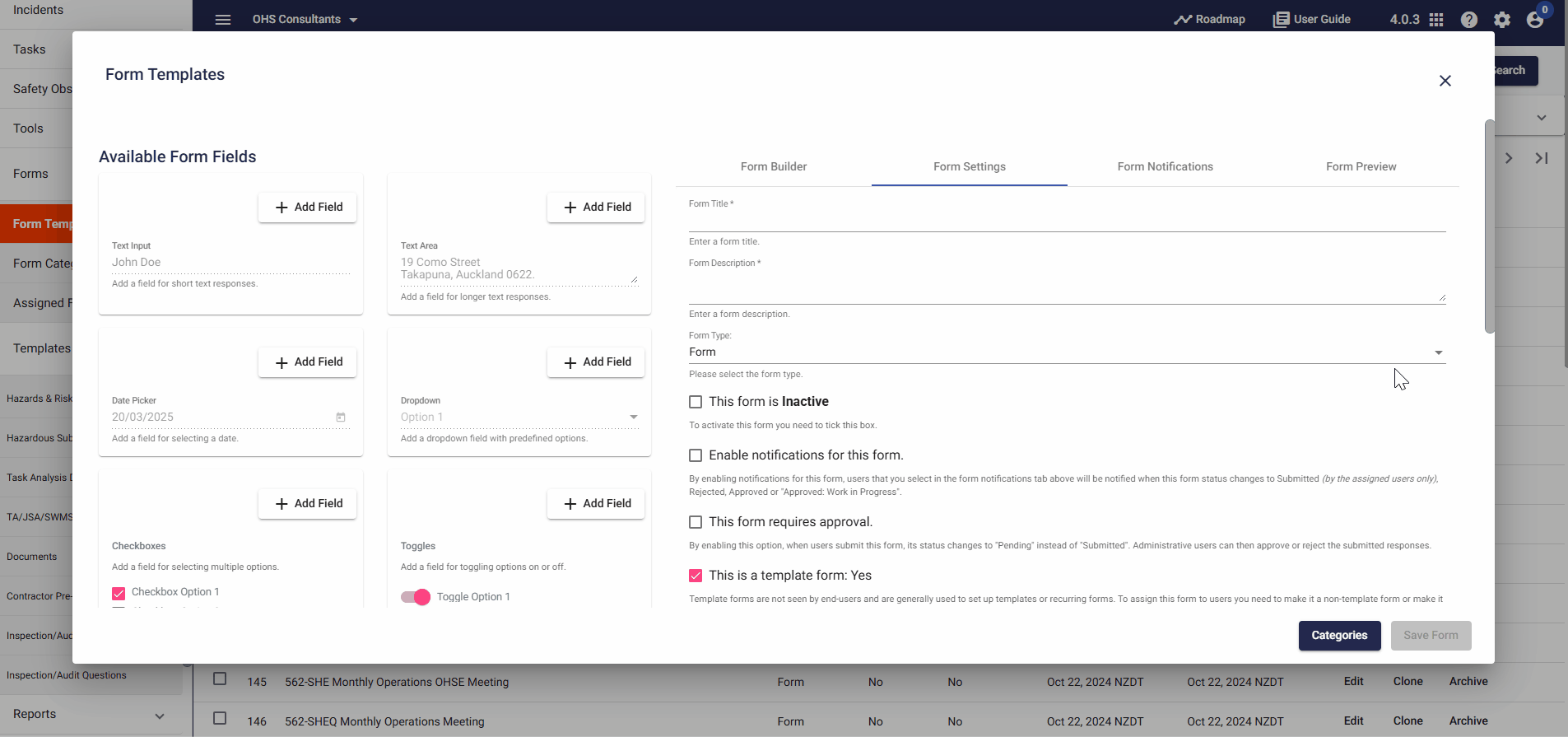Open the User Guide
The image size is (1568, 737).
point(1311,20)
